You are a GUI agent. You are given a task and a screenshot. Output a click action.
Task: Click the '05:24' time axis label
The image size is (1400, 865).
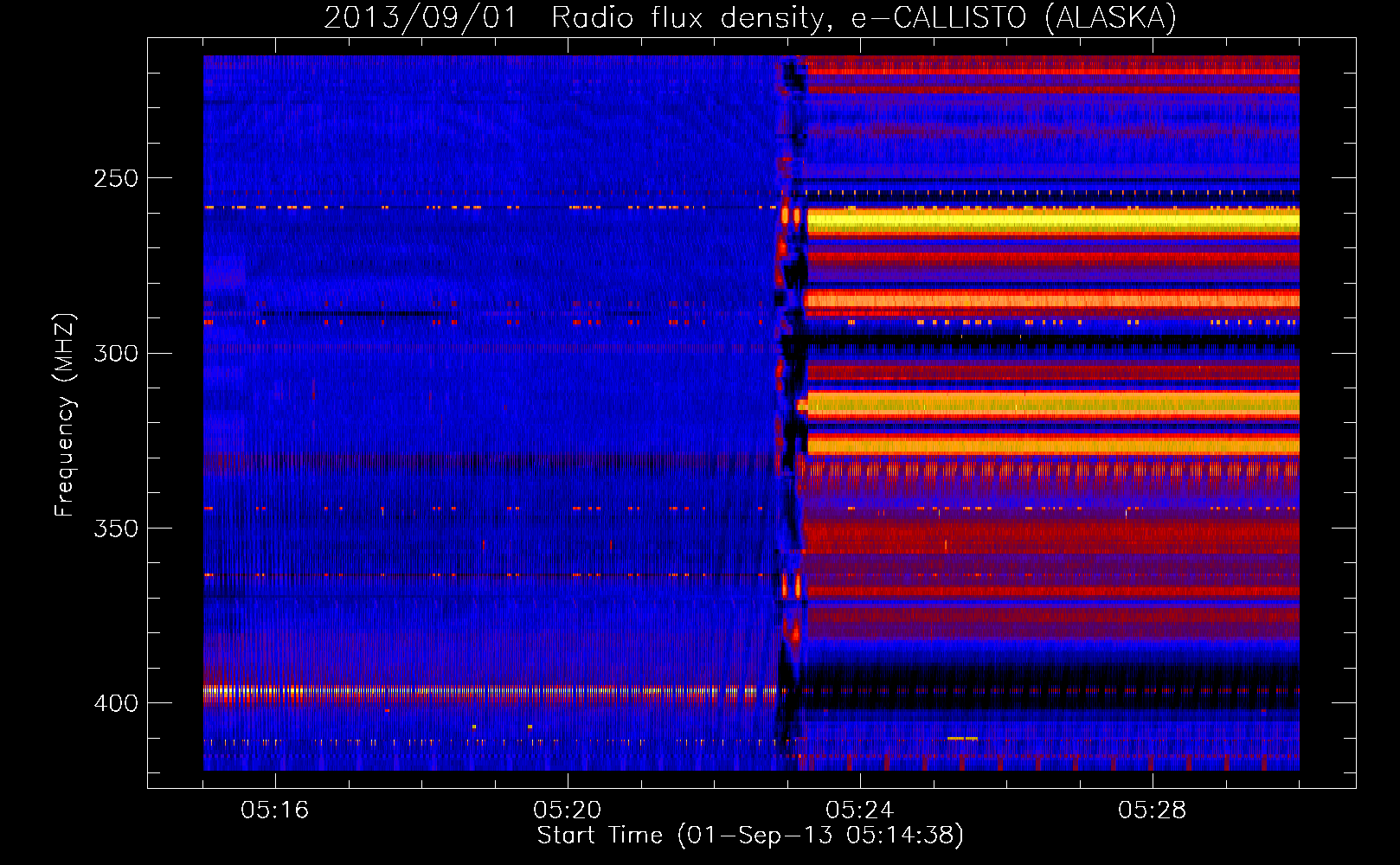pos(859,810)
